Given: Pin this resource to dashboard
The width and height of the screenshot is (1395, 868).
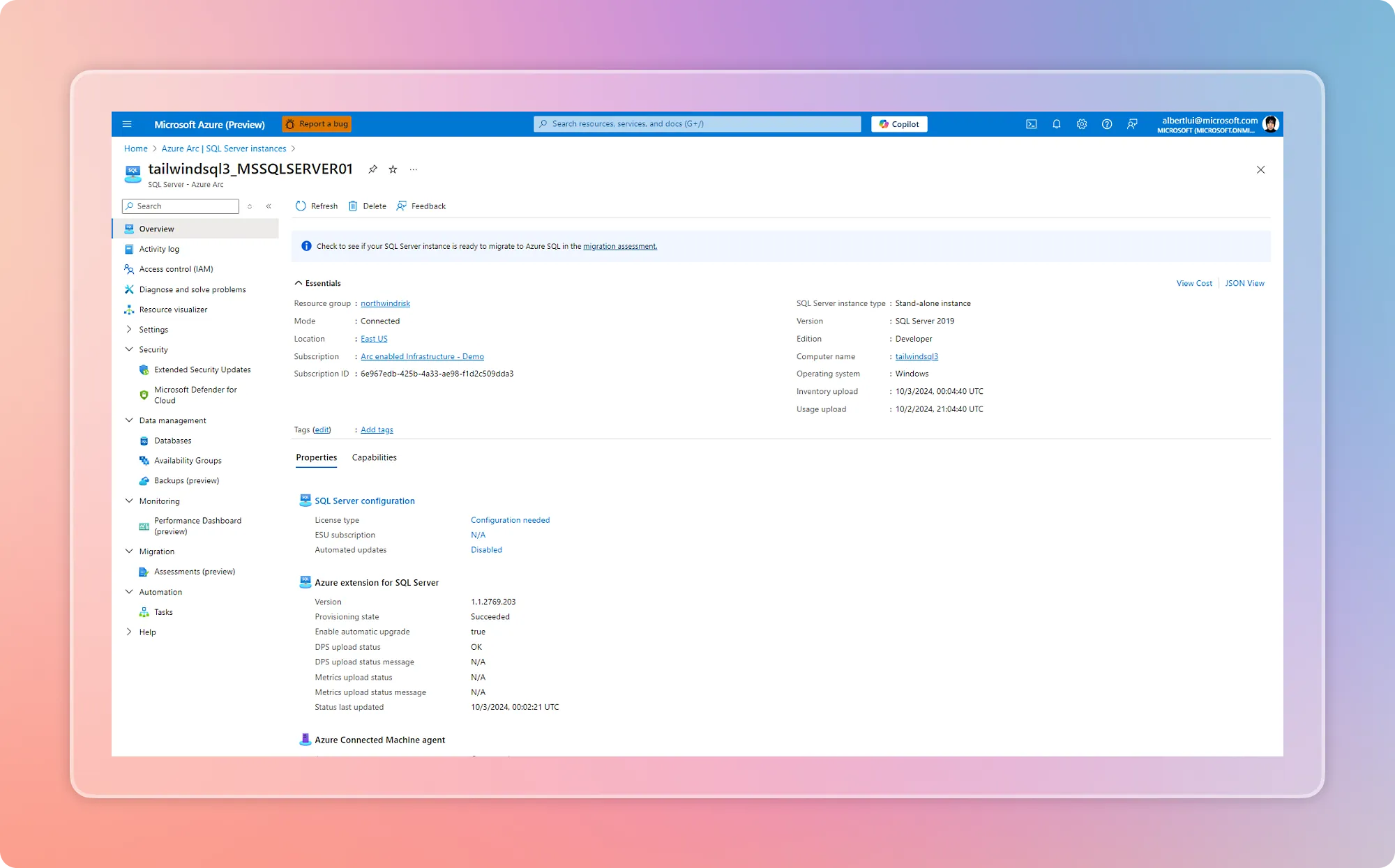Looking at the screenshot, I should point(372,169).
